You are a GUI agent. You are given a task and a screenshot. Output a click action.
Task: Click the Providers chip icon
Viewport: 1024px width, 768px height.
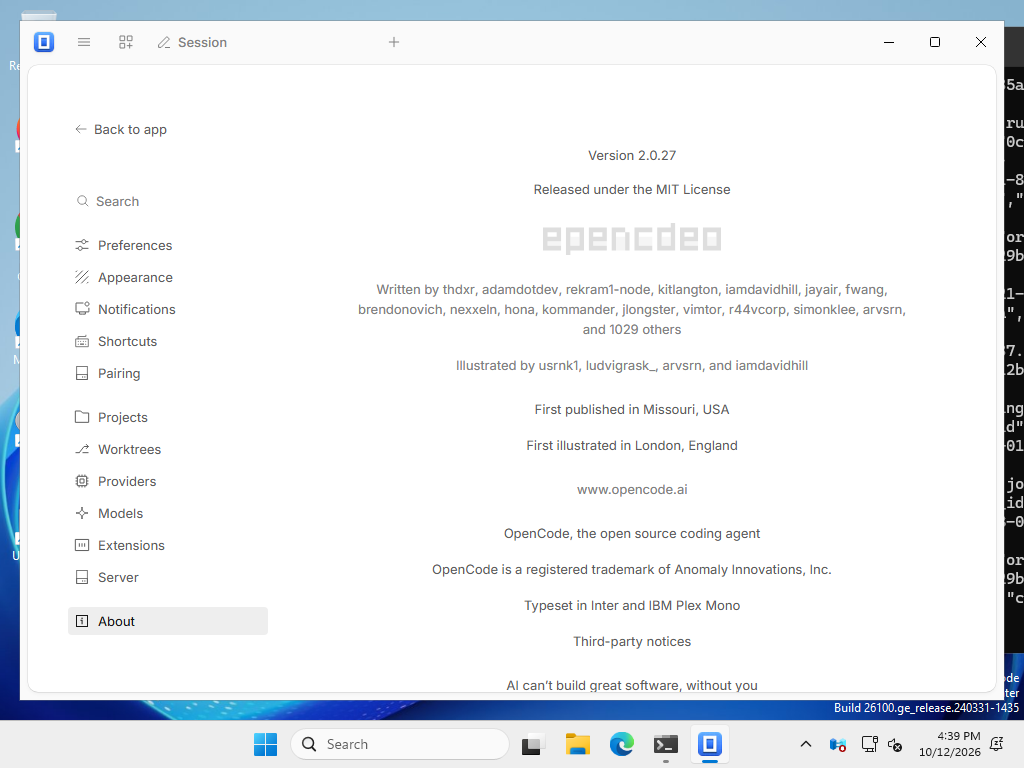point(82,481)
